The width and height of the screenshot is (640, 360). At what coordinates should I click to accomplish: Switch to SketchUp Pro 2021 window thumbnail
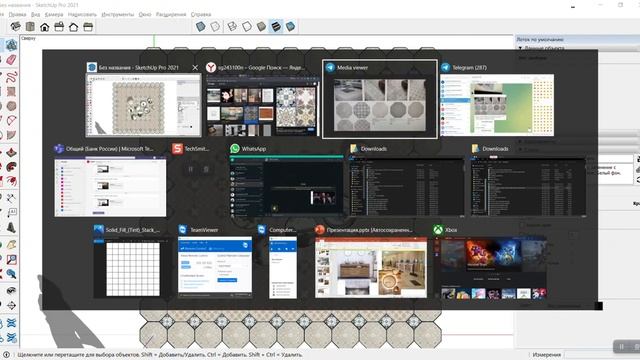[143, 105]
